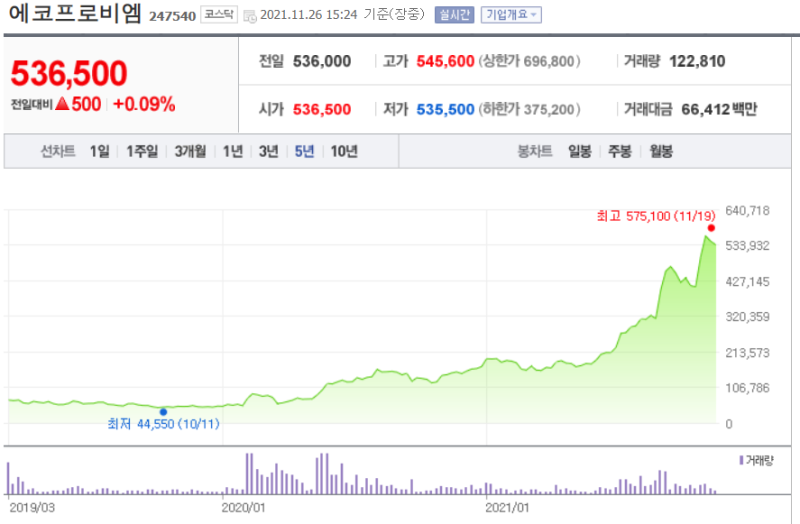Click the 상한가 696,800 text
The image size is (800, 524).
click(529, 61)
